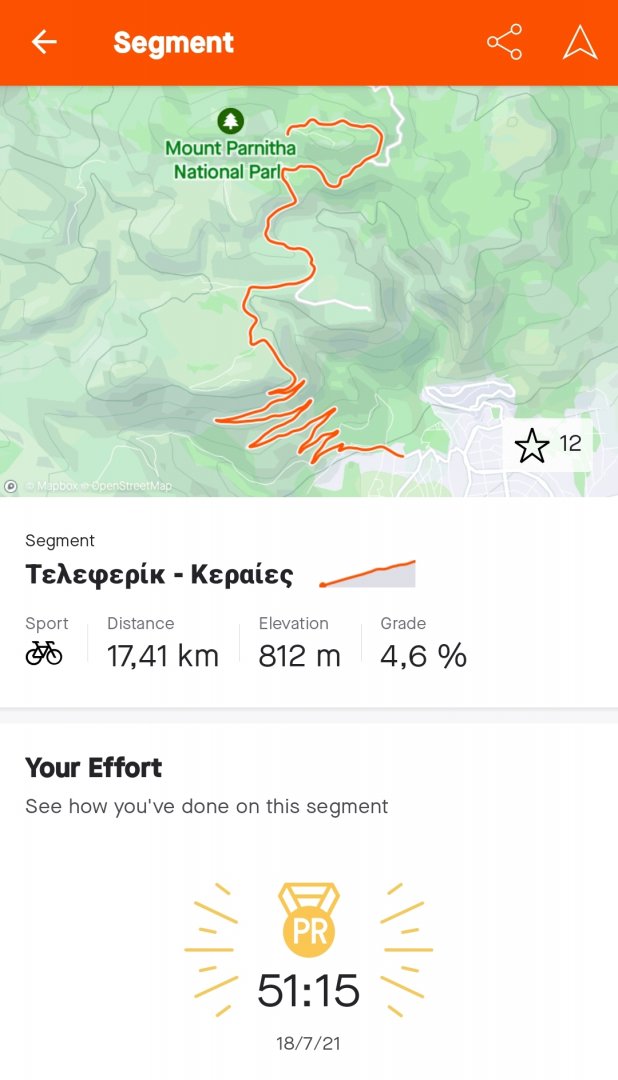Tap the segment name Τελεφερίκ - Κεραίες
Image resolution: width=618 pixels, height=1080 pixels.
pos(159,575)
